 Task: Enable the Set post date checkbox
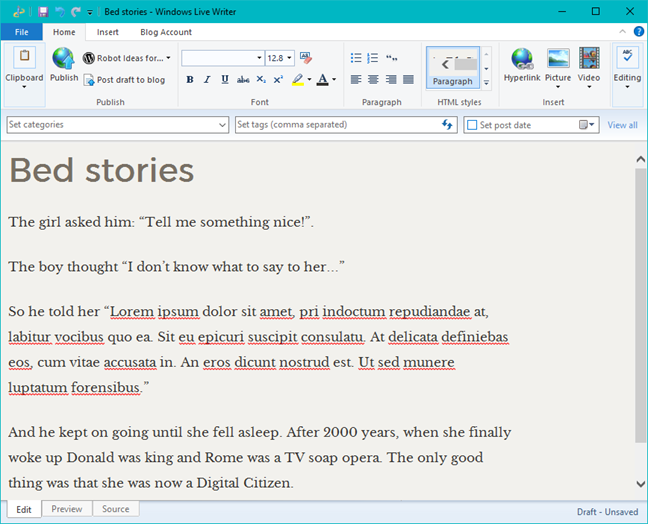(x=472, y=125)
